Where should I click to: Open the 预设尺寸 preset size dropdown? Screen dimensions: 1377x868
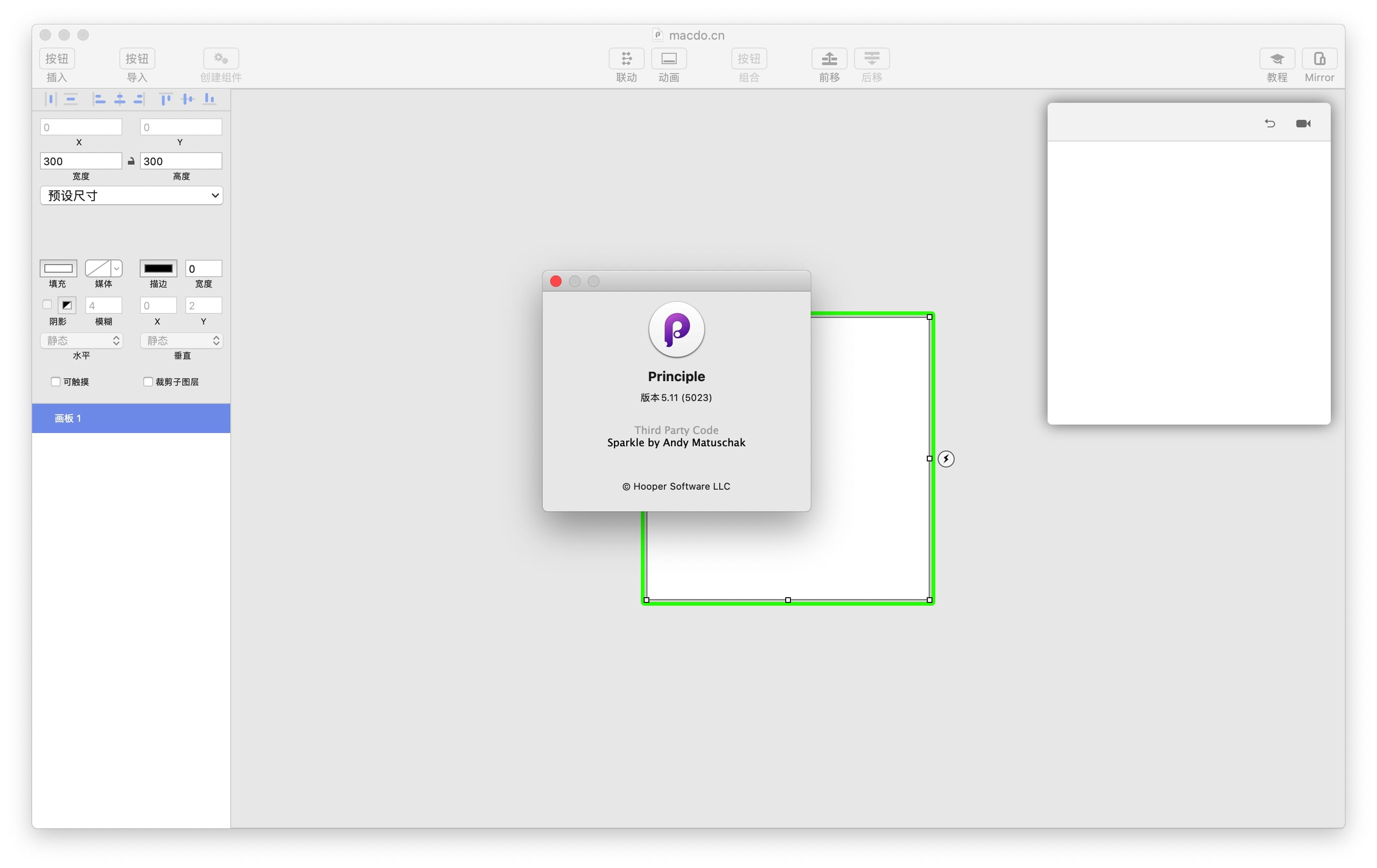click(132, 196)
